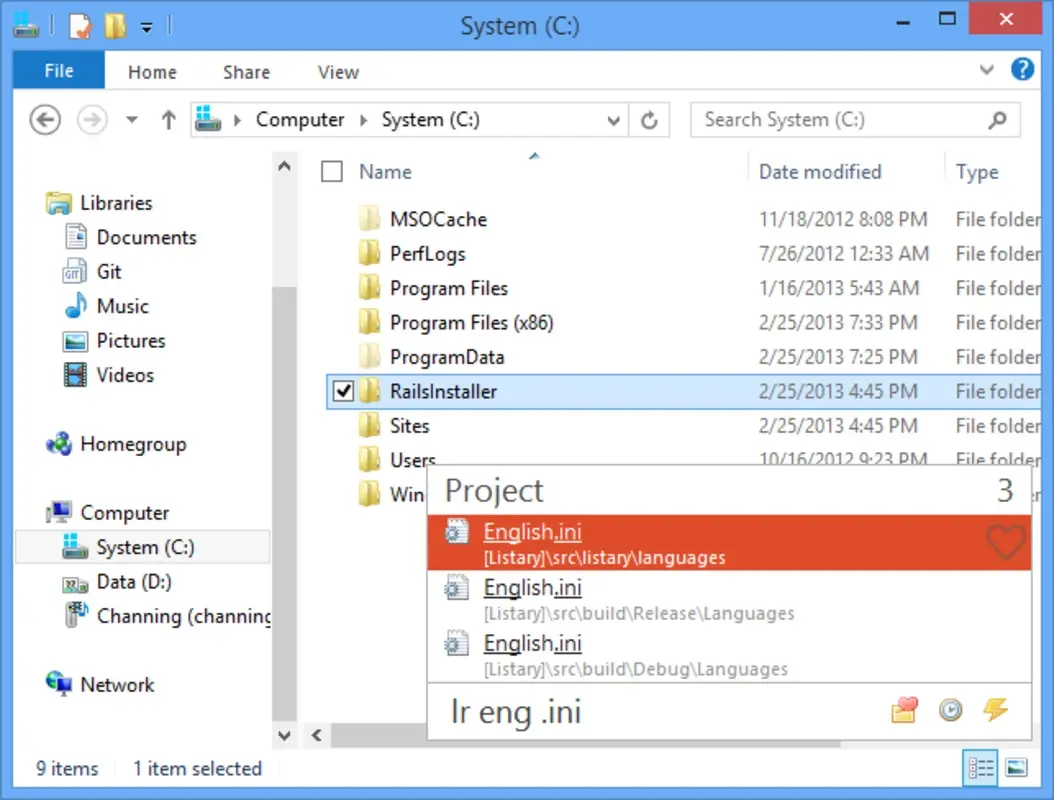Click Name column sort arrow to reverse order
The height and width of the screenshot is (800, 1054).
[533, 156]
